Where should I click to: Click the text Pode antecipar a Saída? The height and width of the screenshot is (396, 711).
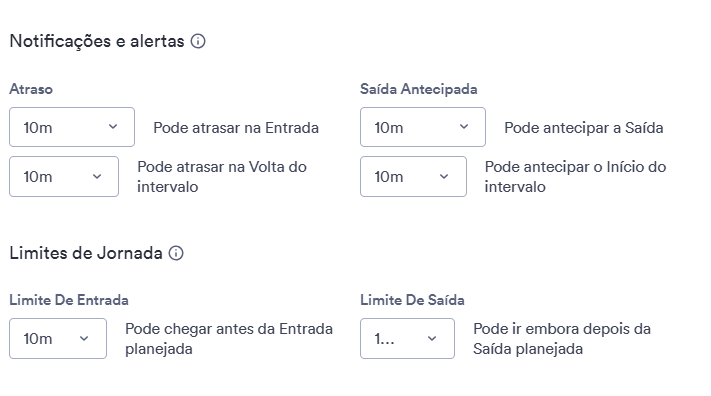click(584, 128)
